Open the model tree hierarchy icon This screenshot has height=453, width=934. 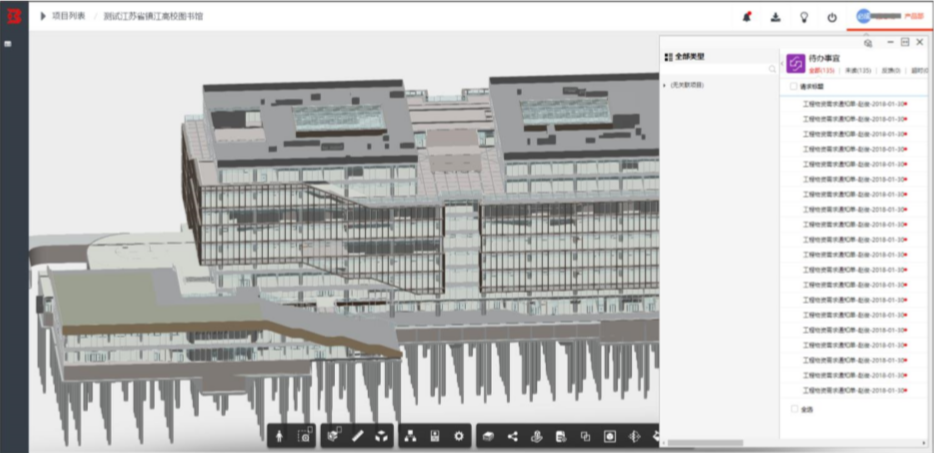pos(410,436)
